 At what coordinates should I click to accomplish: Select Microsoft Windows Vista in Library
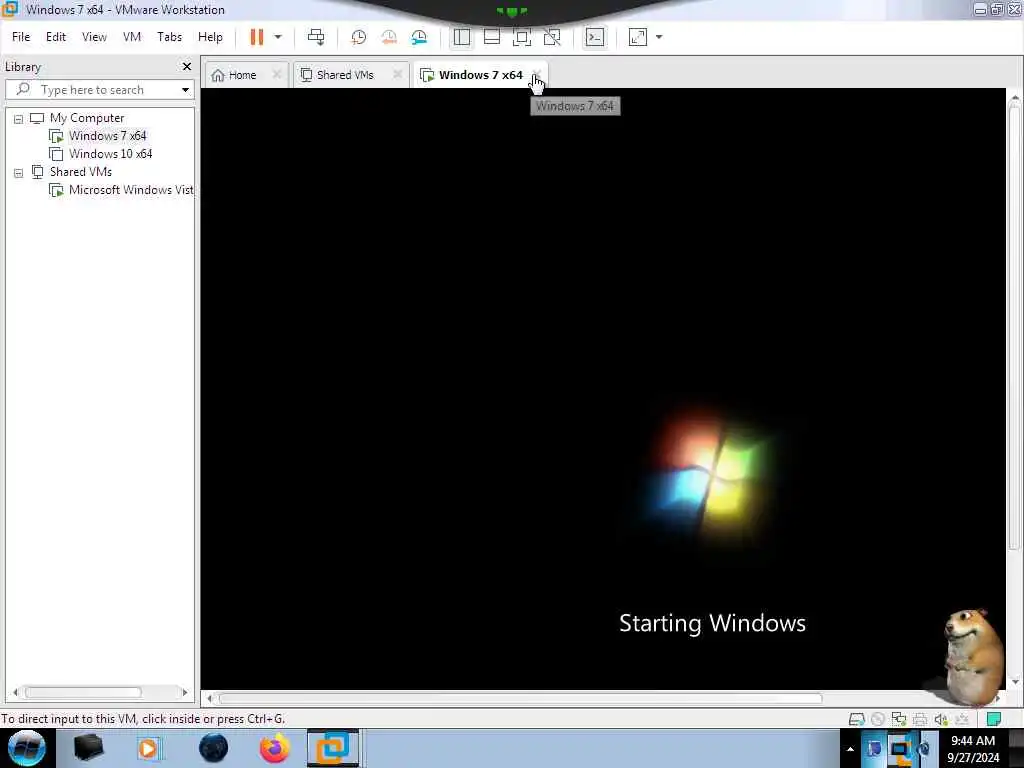point(121,190)
